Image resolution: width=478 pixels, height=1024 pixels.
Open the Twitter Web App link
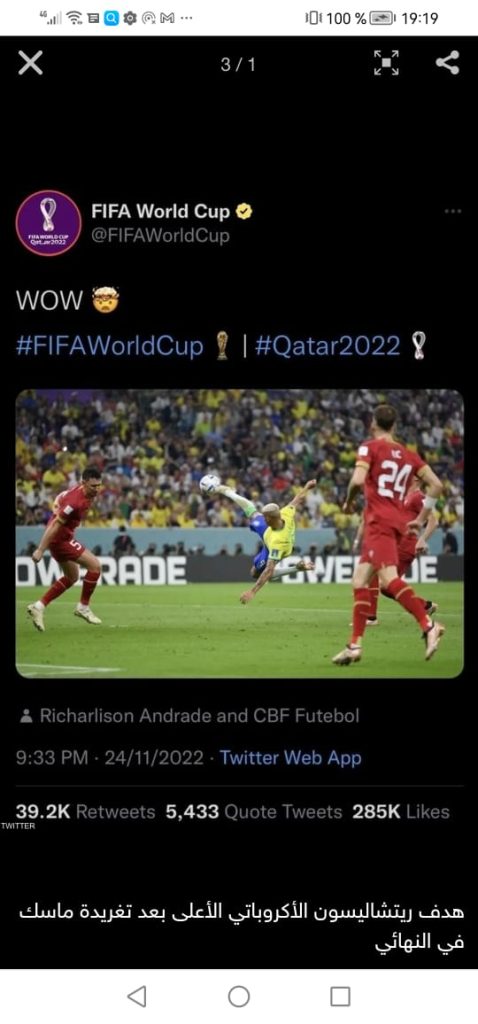(291, 758)
